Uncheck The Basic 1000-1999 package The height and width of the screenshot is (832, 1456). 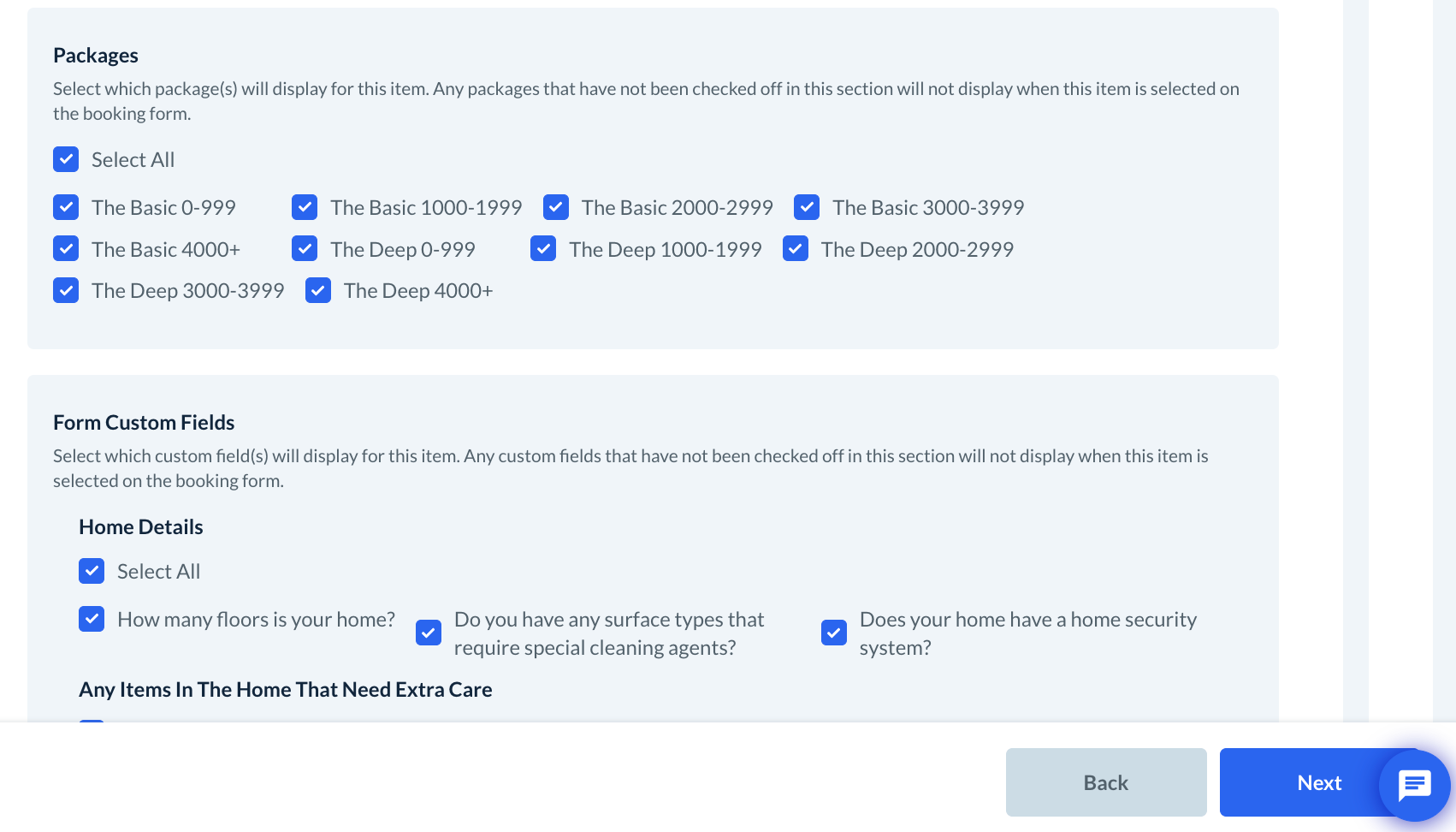tap(305, 207)
